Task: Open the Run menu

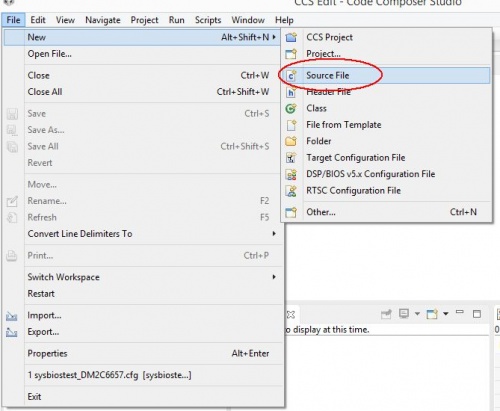Action: [x=176, y=20]
